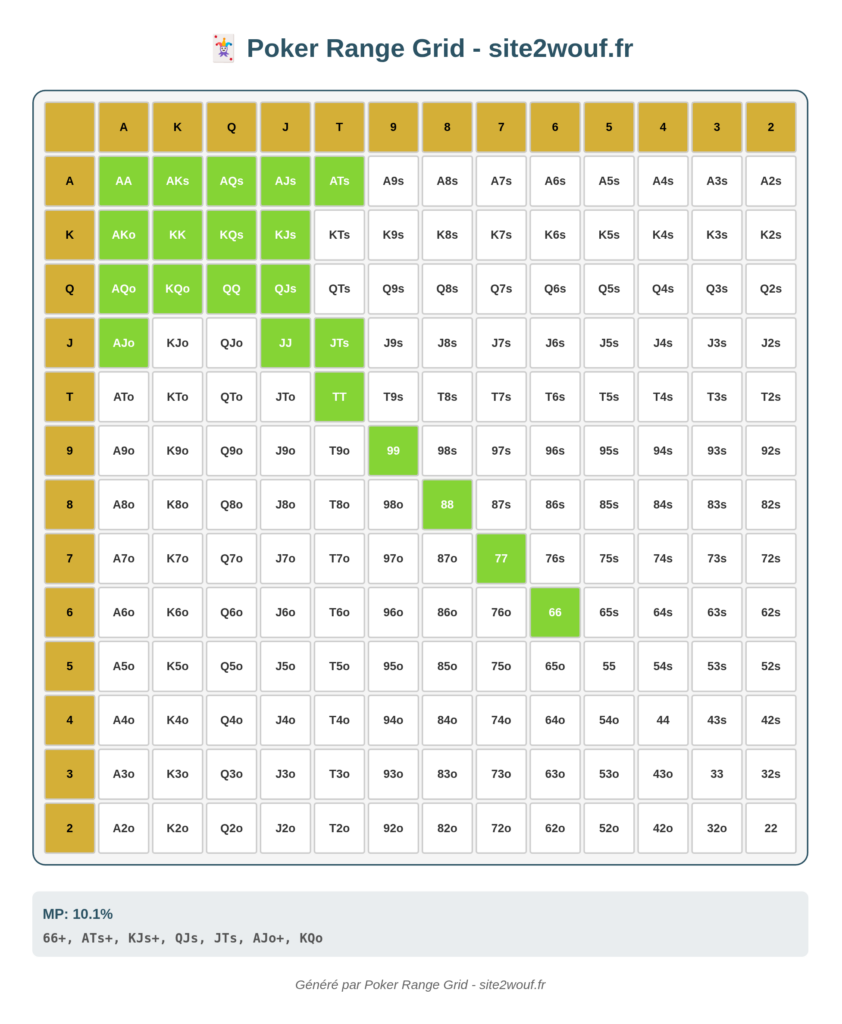Click the 2 column header
This screenshot has height=1024, width=842.
(771, 127)
